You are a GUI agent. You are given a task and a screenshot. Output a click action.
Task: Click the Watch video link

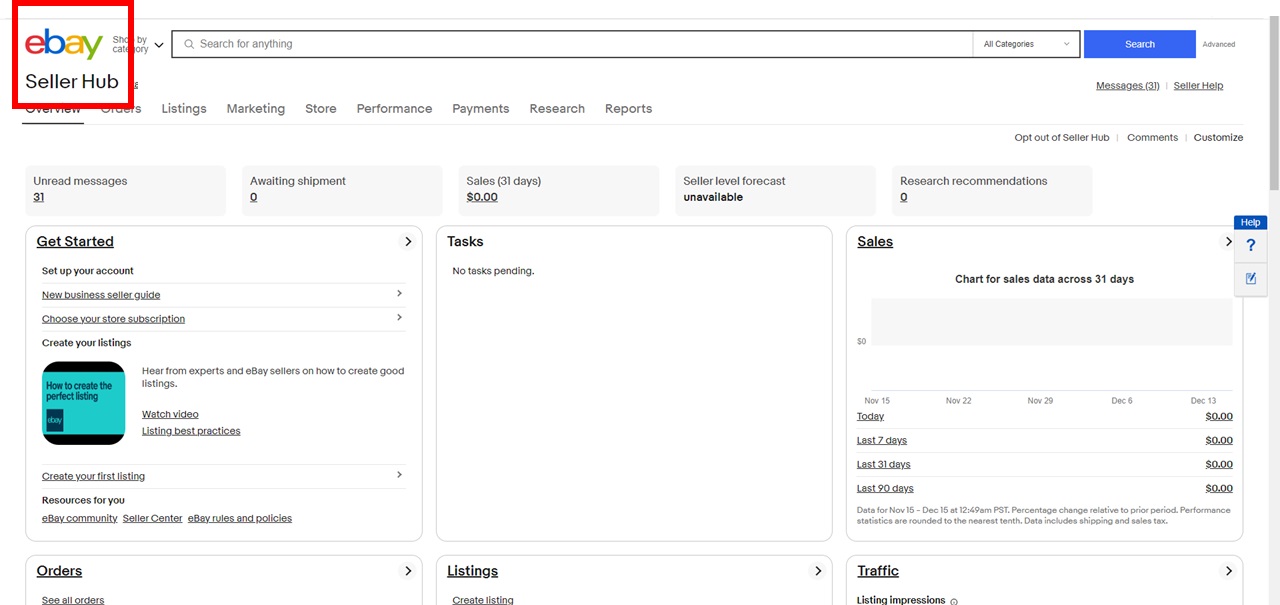pos(170,414)
